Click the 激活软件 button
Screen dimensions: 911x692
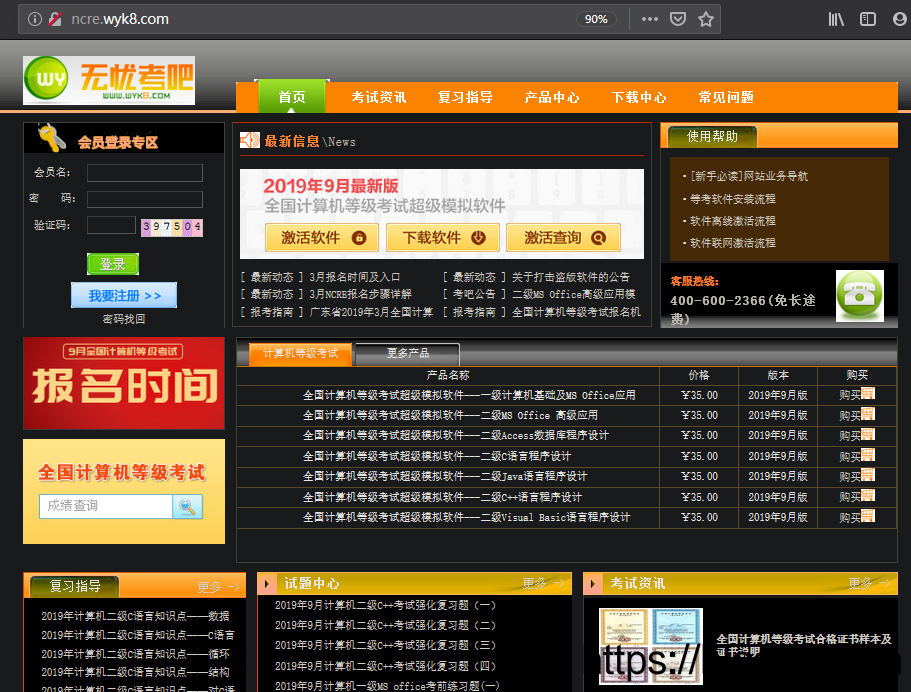[322, 238]
